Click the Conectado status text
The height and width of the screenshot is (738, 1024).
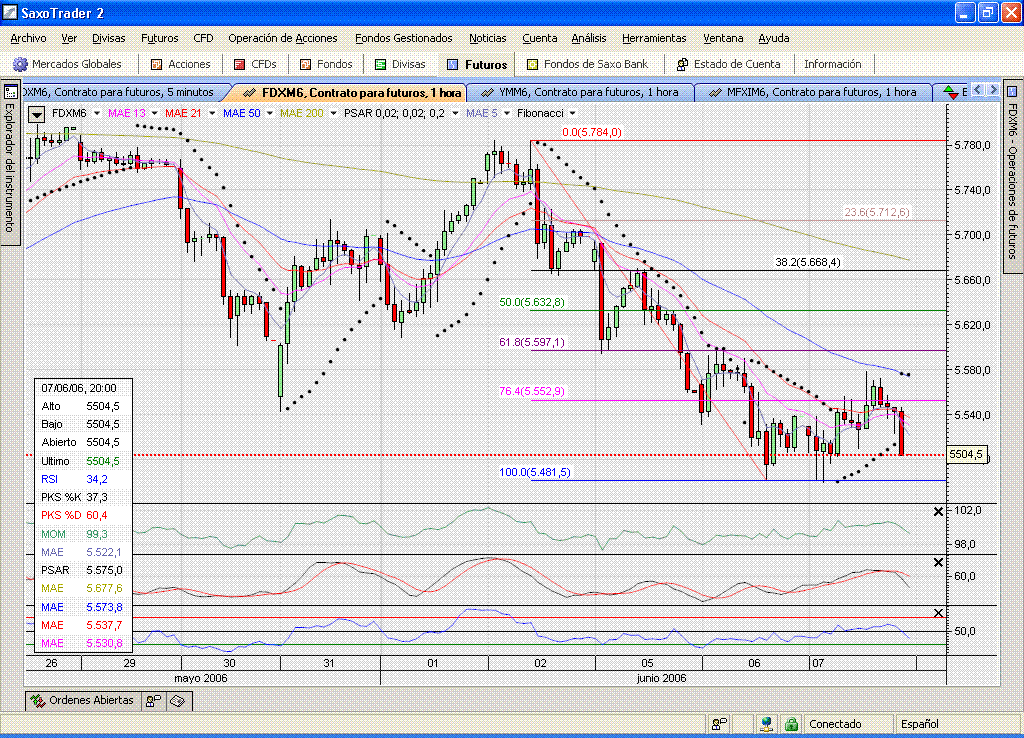click(x=835, y=724)
